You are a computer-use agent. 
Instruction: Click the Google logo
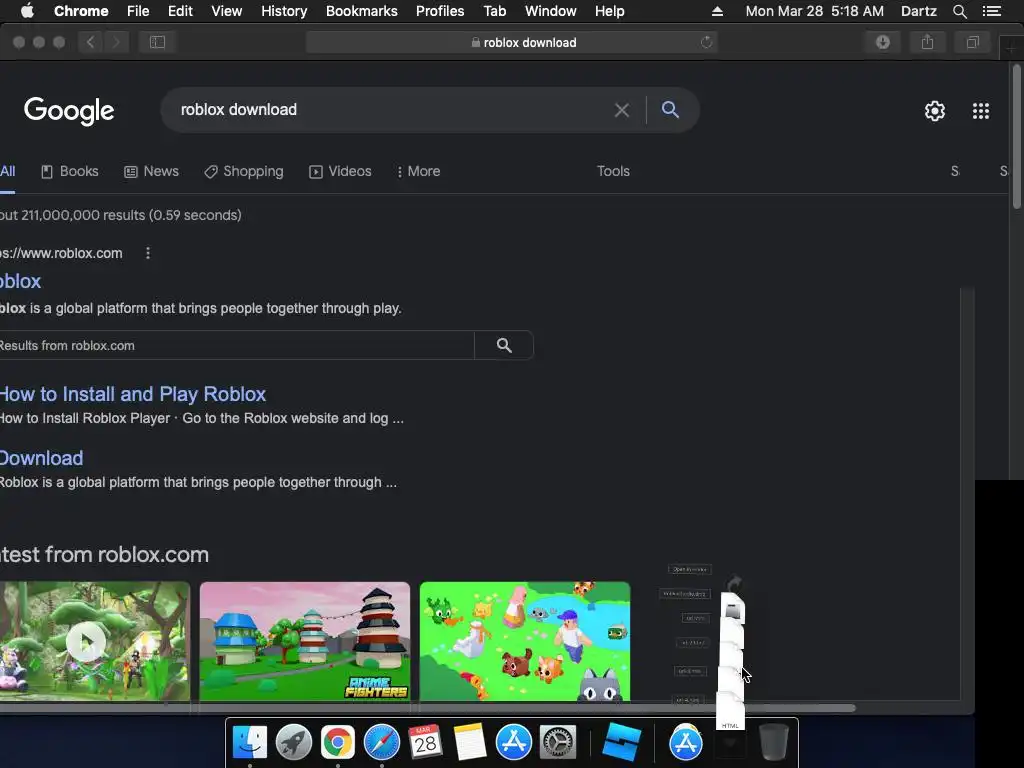[x=69, y=110]
